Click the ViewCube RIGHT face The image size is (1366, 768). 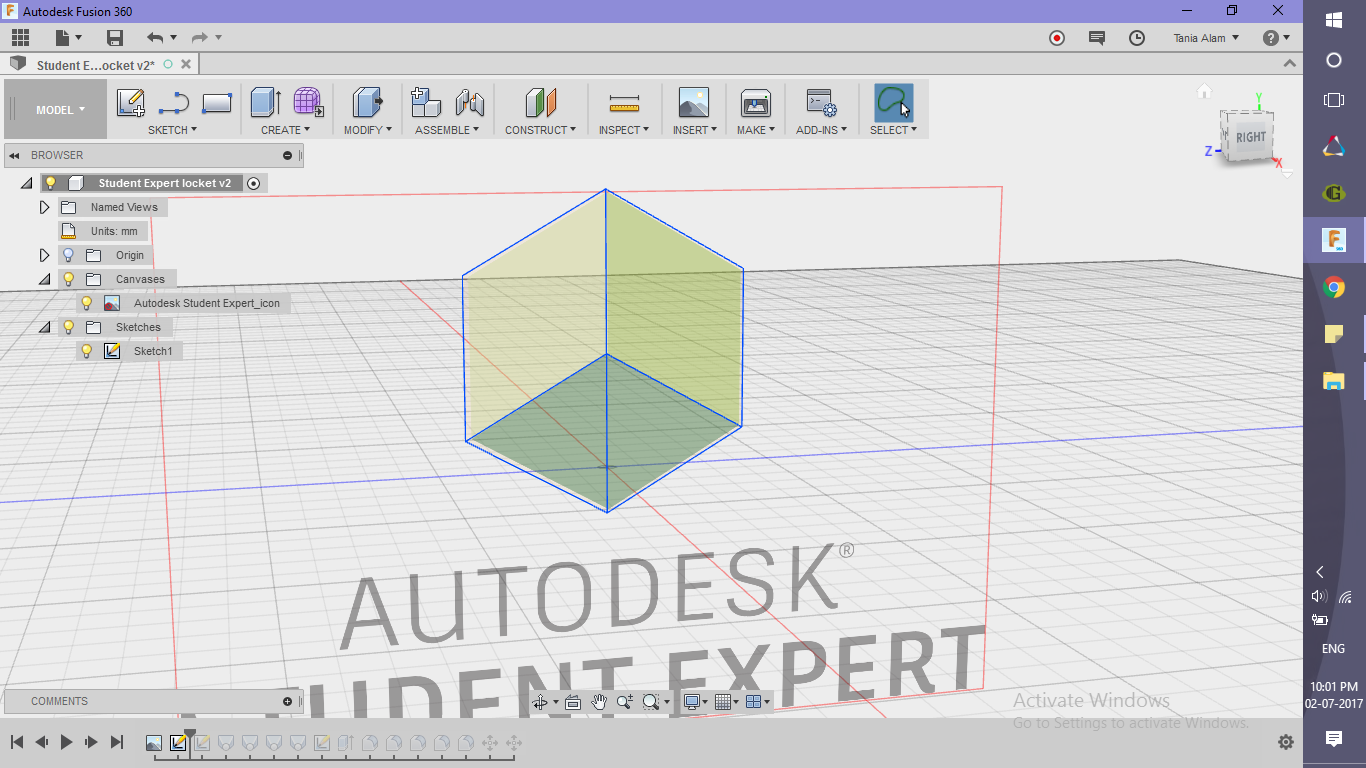[x=1250, y=138]
